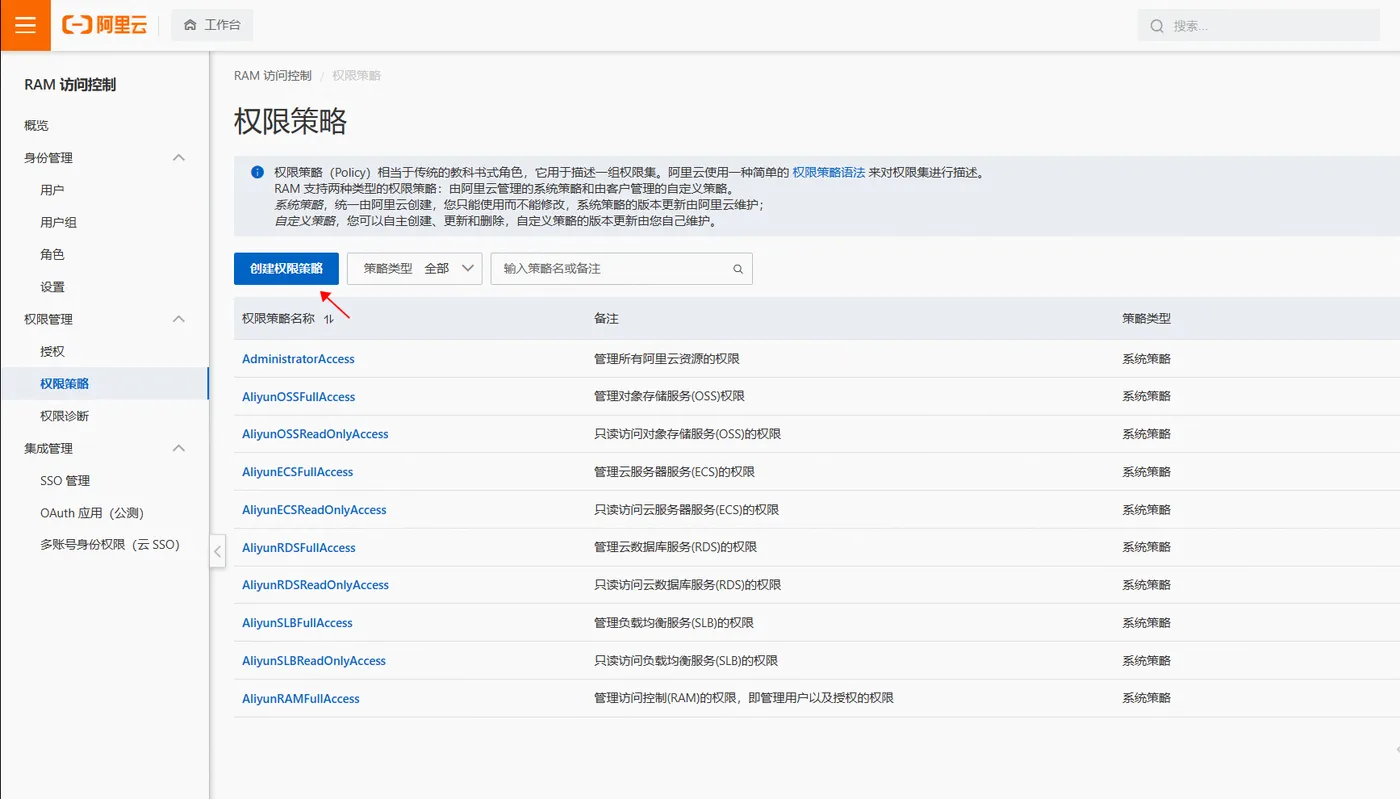
Task: Click note 只读访问云数据库服务(RDS)的权限
Action: [x=687, y=585]
